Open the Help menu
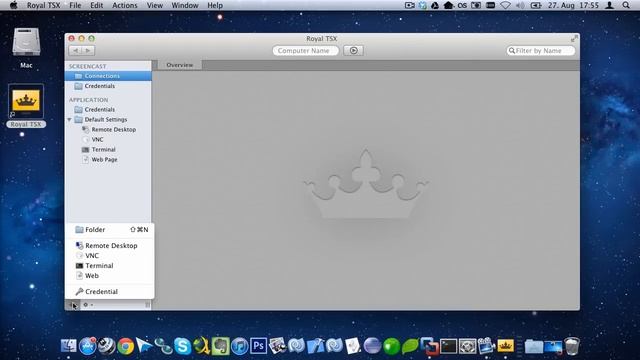Viewport: 640px width, 360px height. [215, 5]
